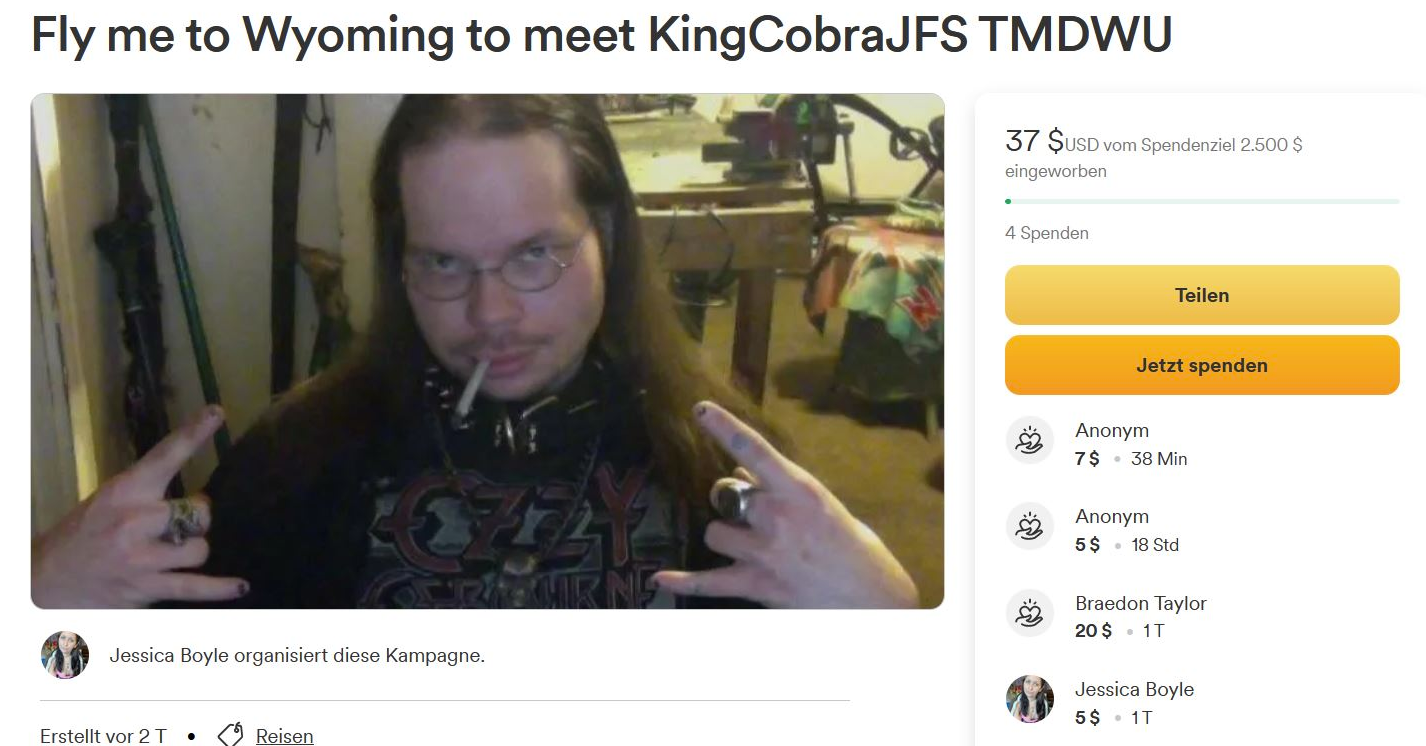
Task: Open the Reisen category link
Action: 285,736
